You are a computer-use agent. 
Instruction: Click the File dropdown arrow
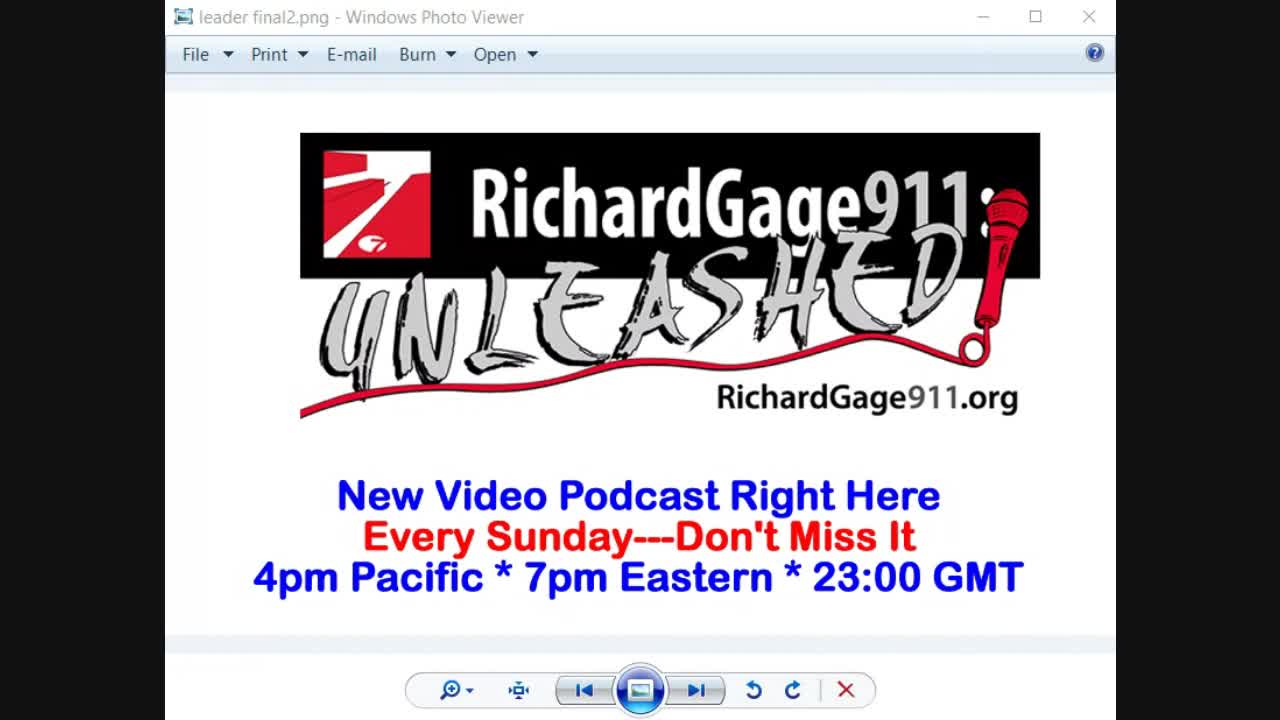228,54
